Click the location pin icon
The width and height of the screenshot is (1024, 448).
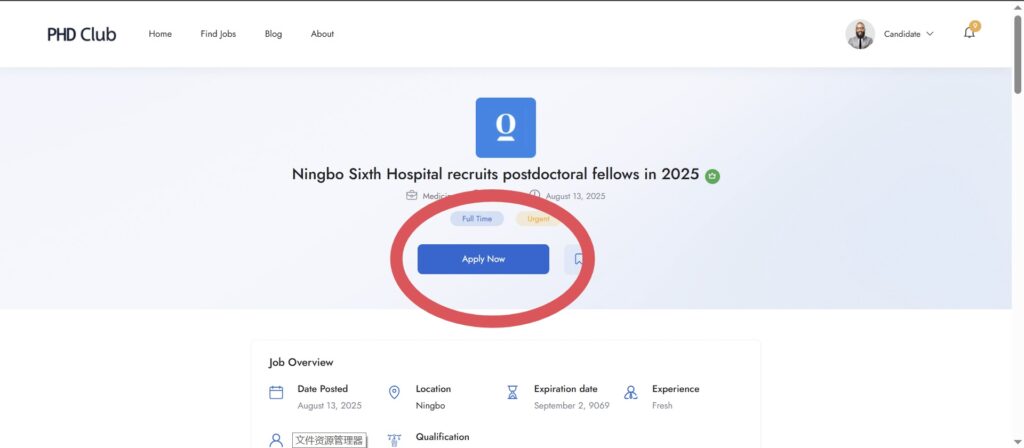(394, 392)
